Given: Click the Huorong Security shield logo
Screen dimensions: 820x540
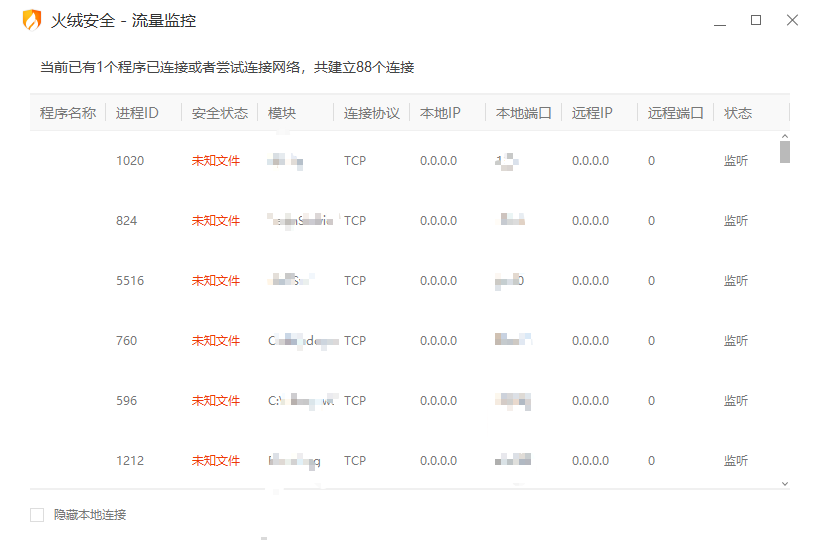Looking at the screenshot, I should [x=32, y=20].
